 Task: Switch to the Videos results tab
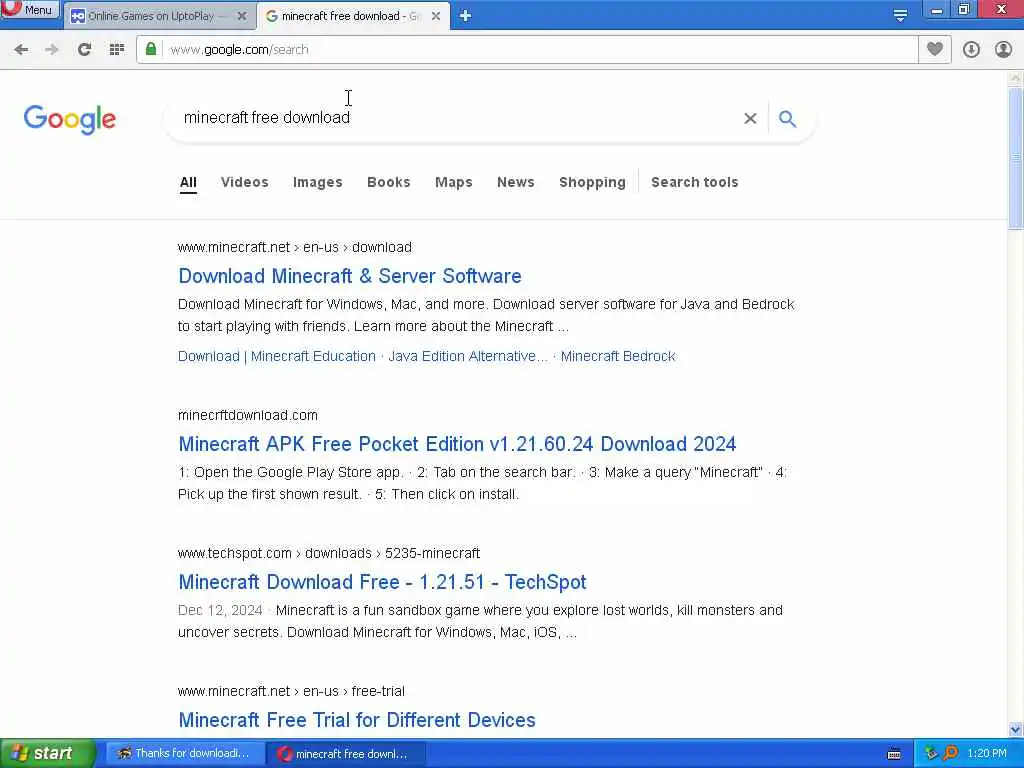(245, 182)
